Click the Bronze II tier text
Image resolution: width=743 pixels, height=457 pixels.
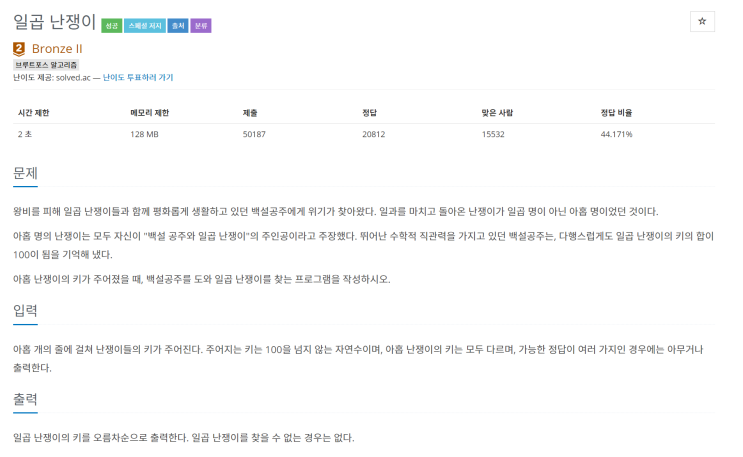(57, 49)
